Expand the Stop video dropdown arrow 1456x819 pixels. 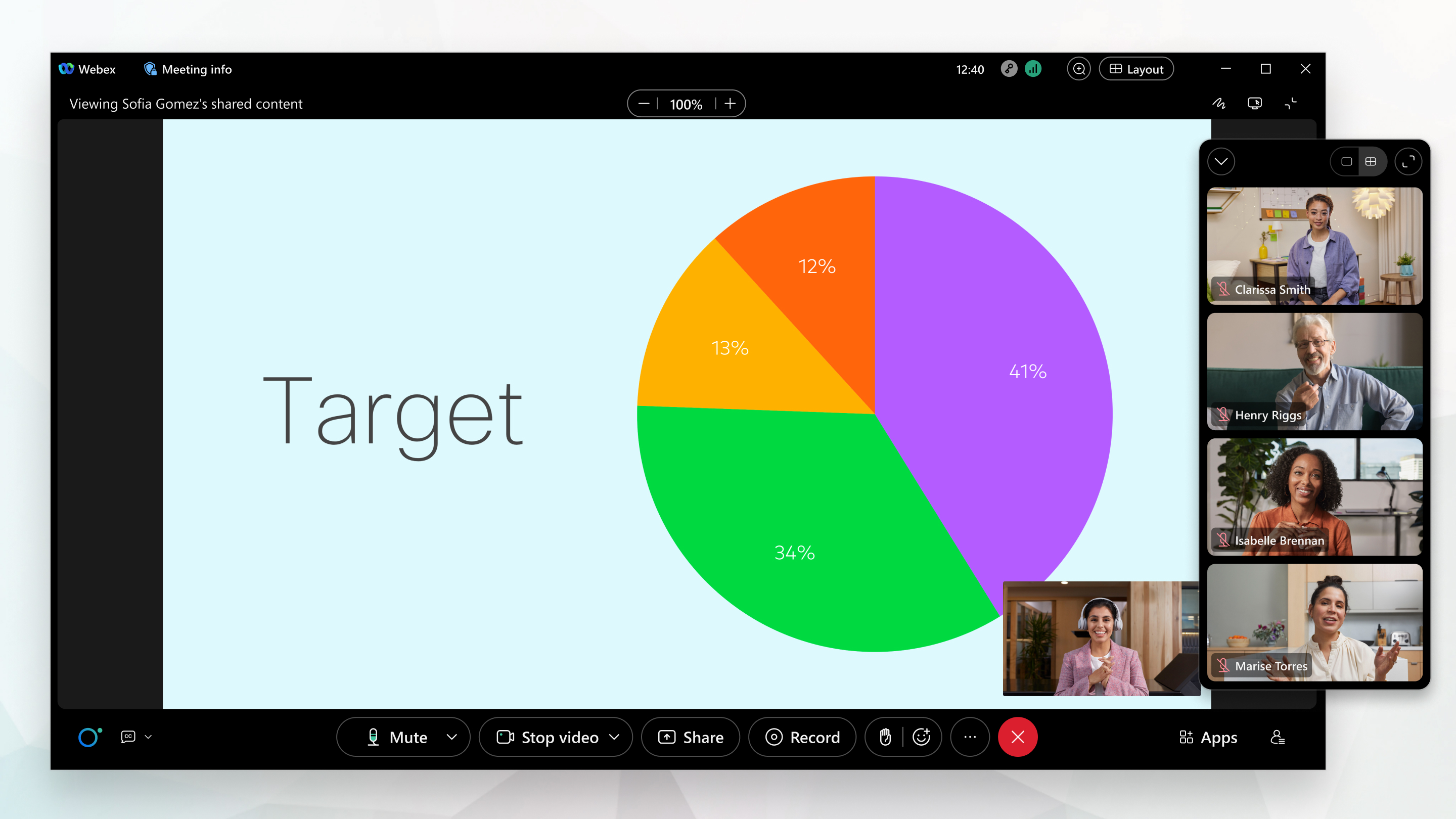click(614, 737)
